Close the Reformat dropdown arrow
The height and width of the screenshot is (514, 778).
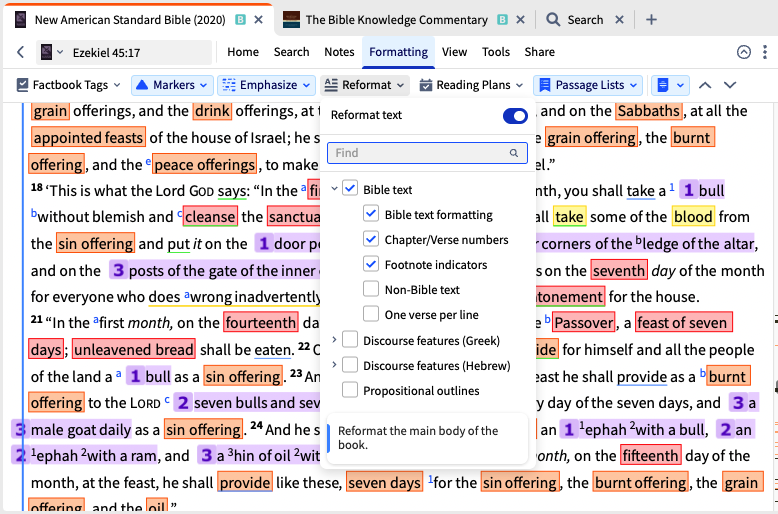400,85
